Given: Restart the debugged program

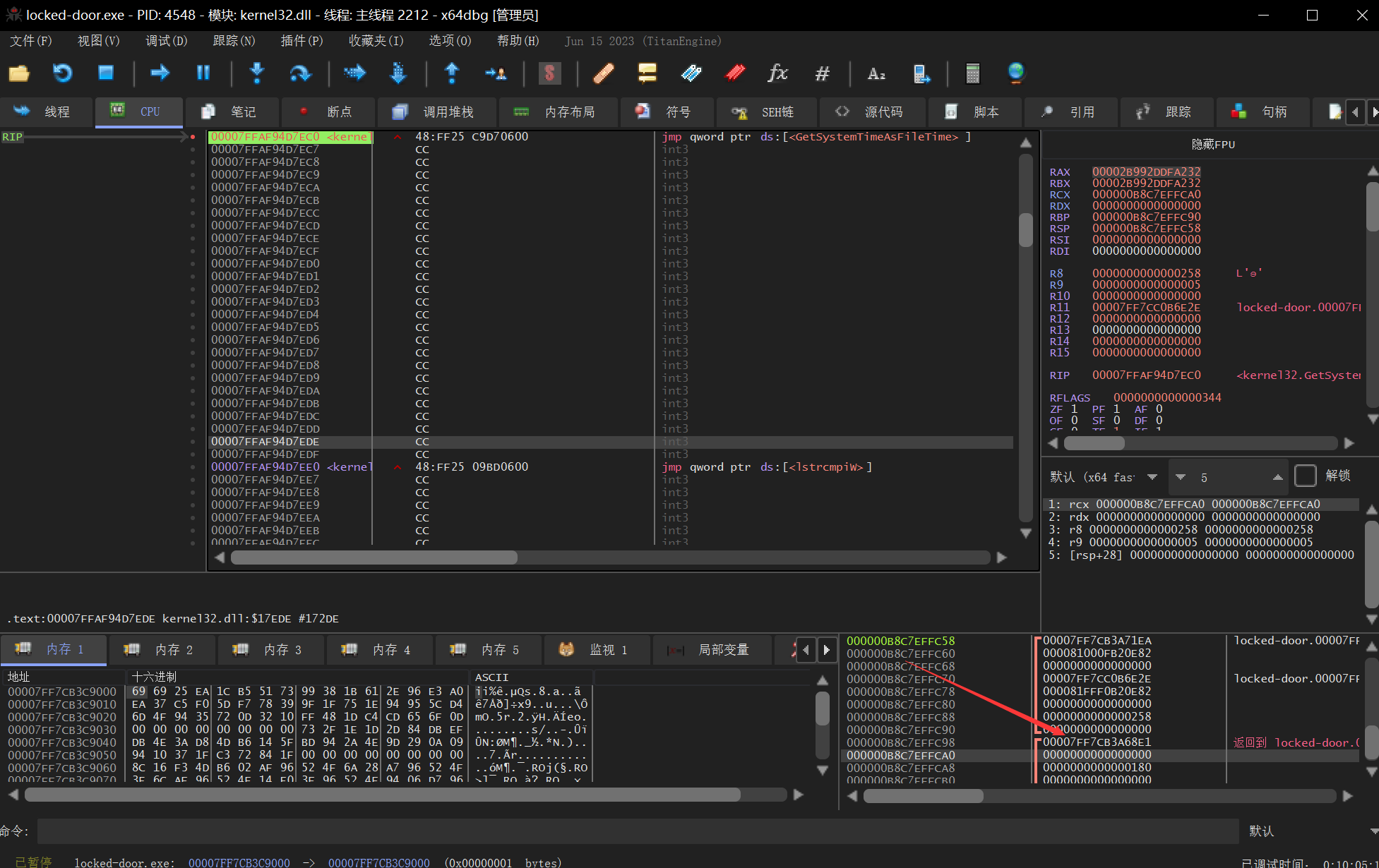Looking at the screenshot, I should 63,73.
